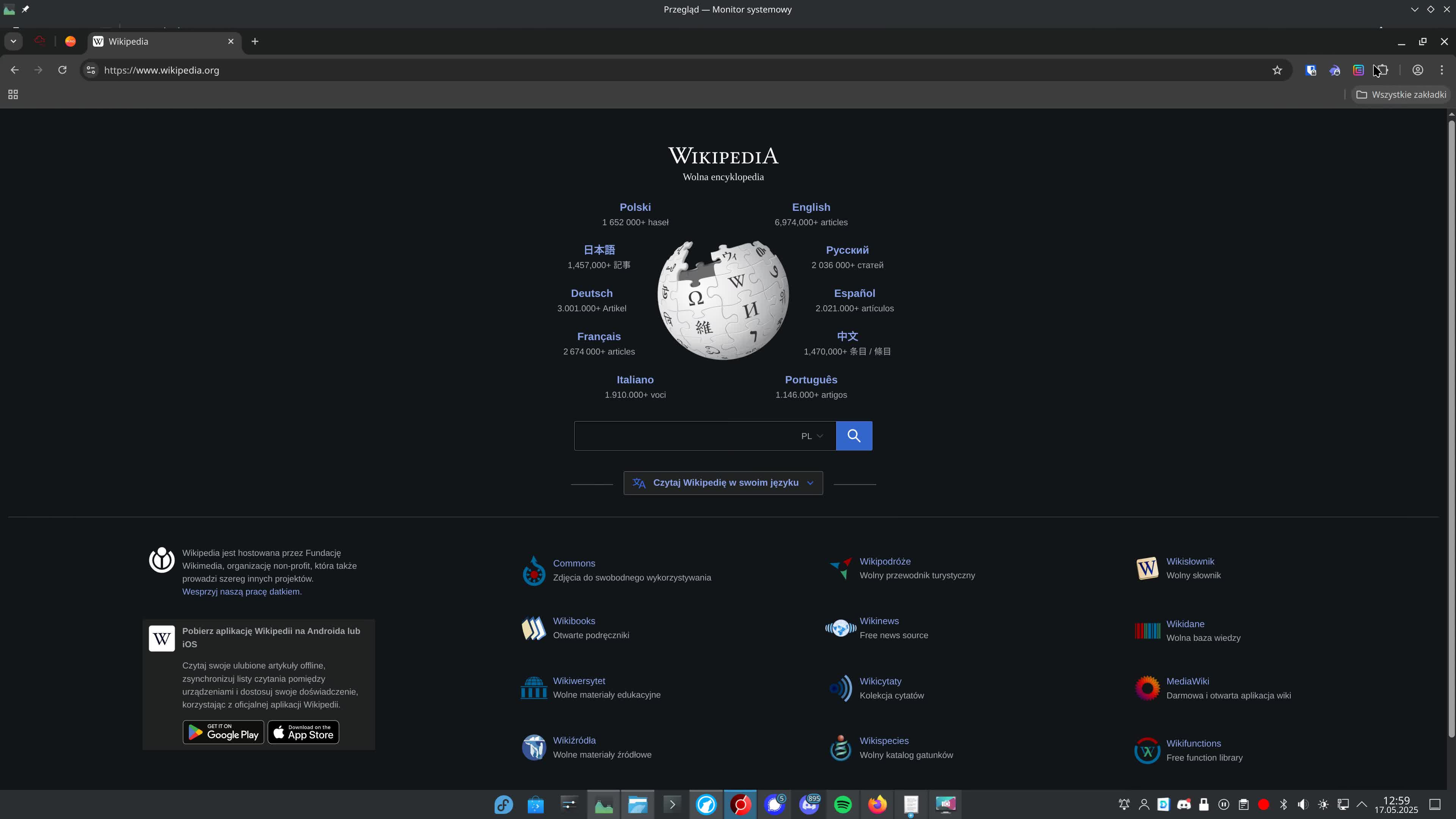Open the Commons project icon

click(x=533, y=571)
